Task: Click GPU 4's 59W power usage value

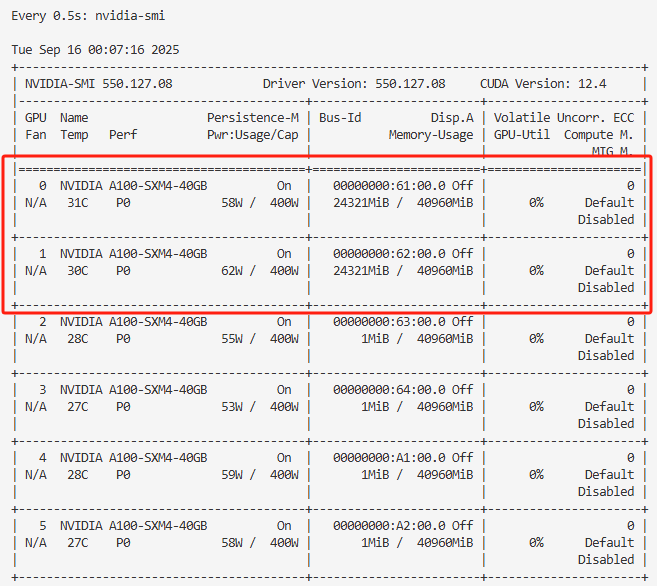Action: 233,474
